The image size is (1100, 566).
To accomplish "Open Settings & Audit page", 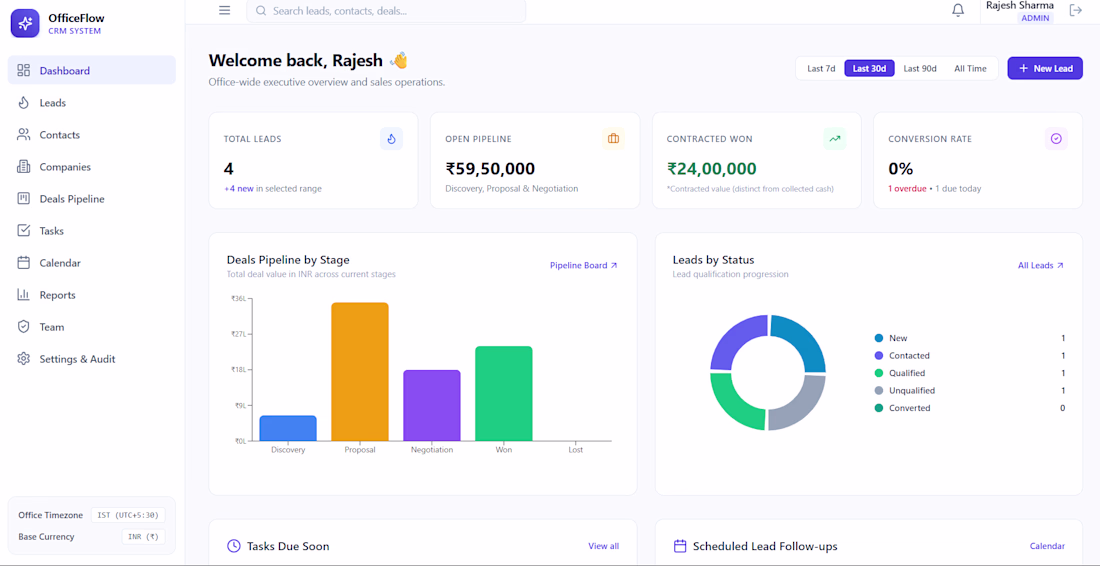I will (92, 358).
